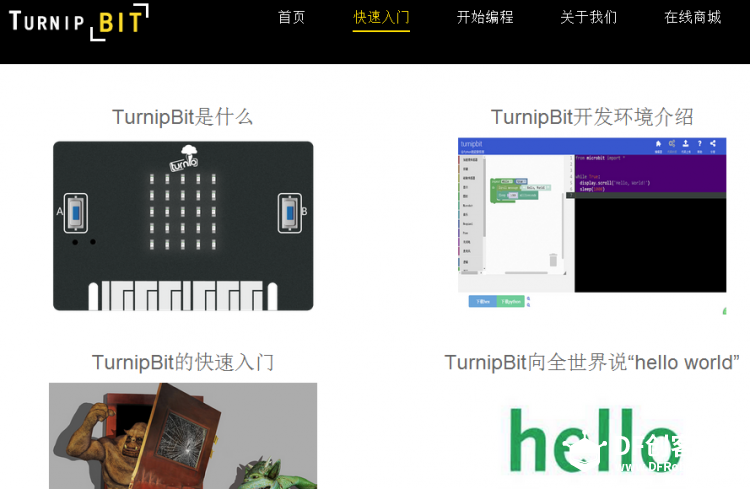This screenshot has height=489, width=750.
Task: Open the 在线商城 store link
Action: click(x=693, y=17)
